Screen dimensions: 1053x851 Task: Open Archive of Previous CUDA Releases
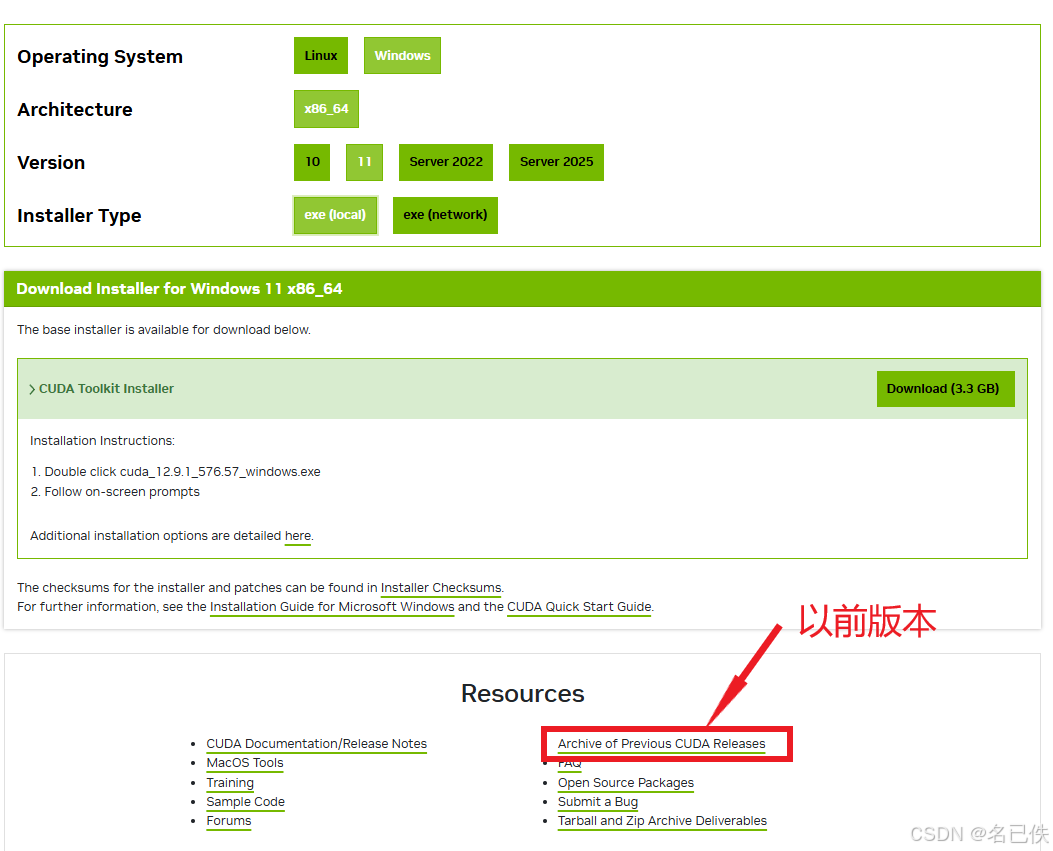pos(661,744)
